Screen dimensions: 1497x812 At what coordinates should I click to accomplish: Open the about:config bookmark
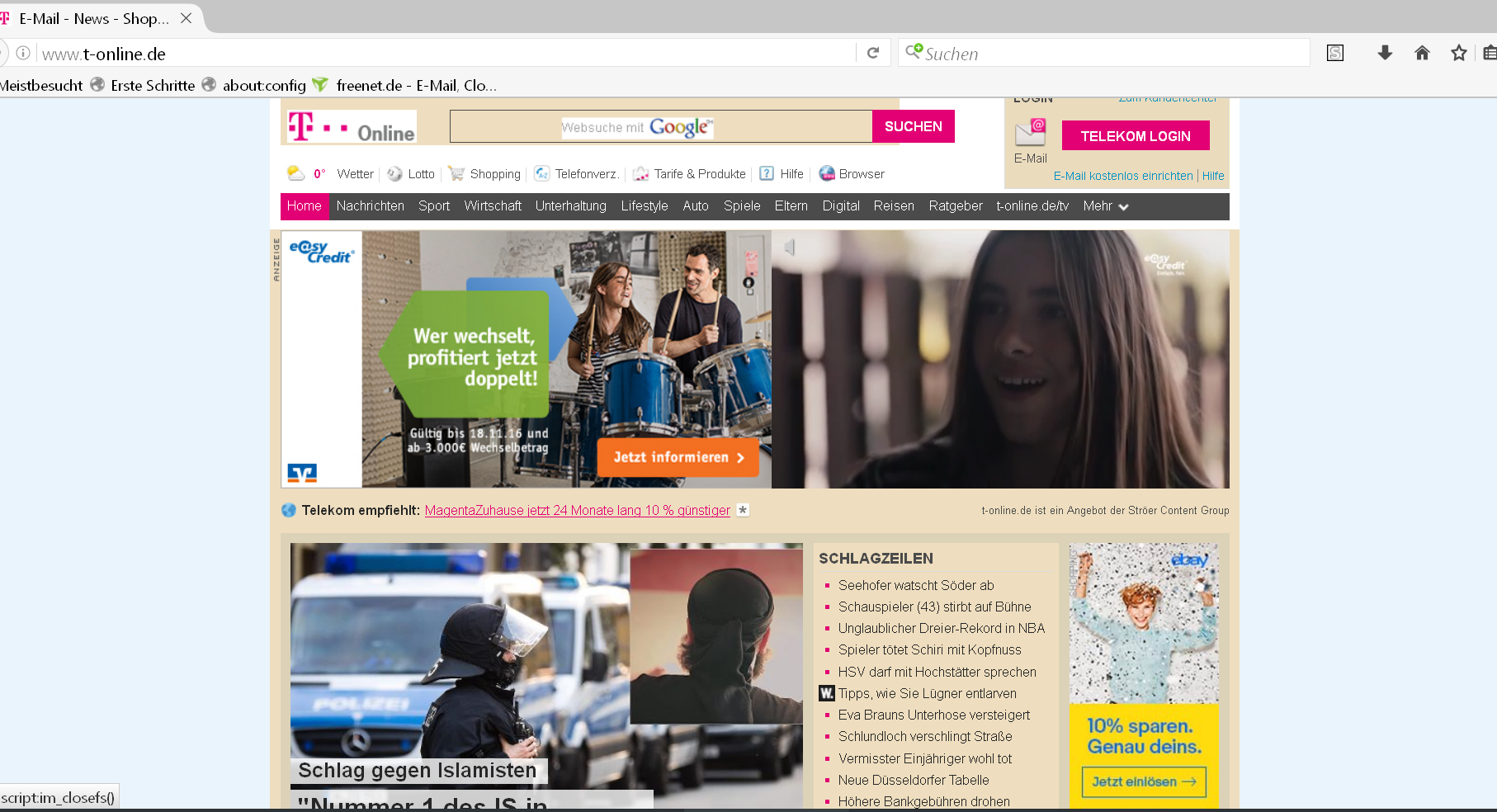point(253,85)
